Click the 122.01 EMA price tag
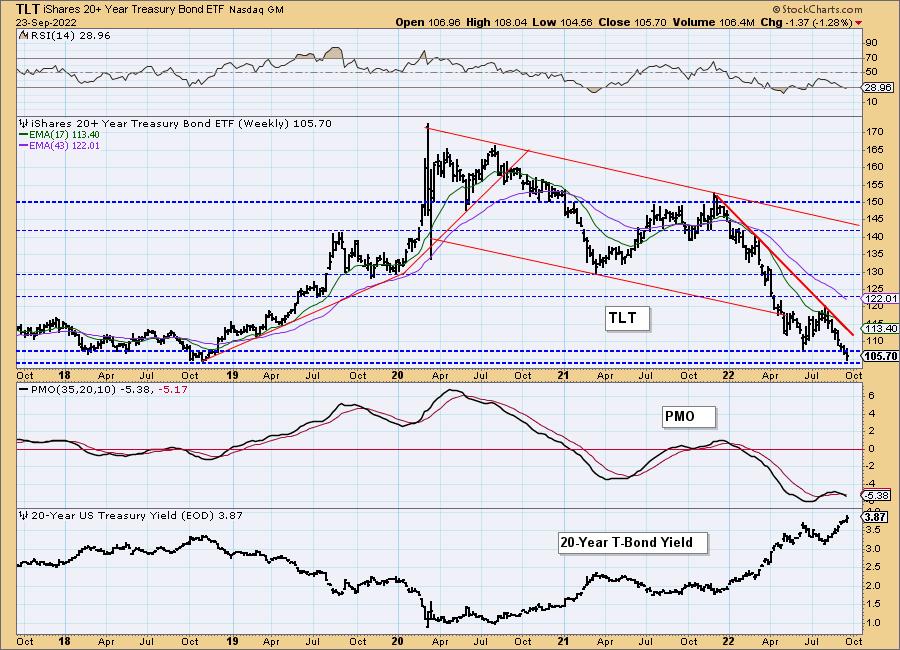900x650 pixels. [880, 299]
